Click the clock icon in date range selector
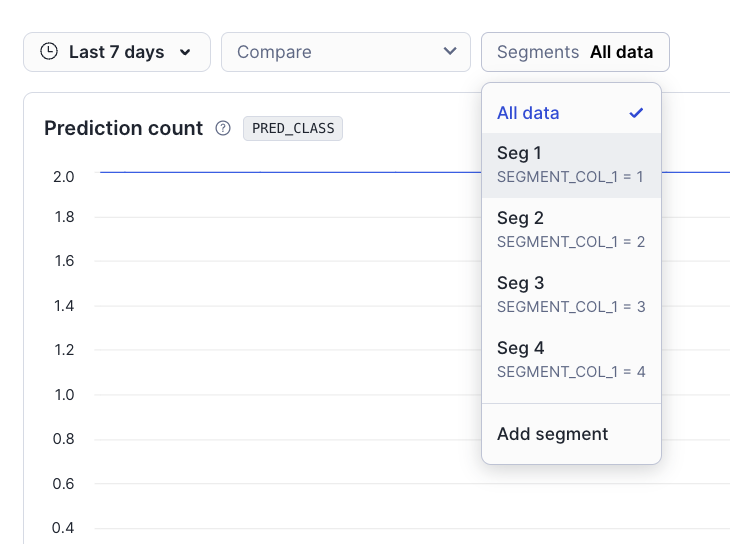 coord(48,52)
